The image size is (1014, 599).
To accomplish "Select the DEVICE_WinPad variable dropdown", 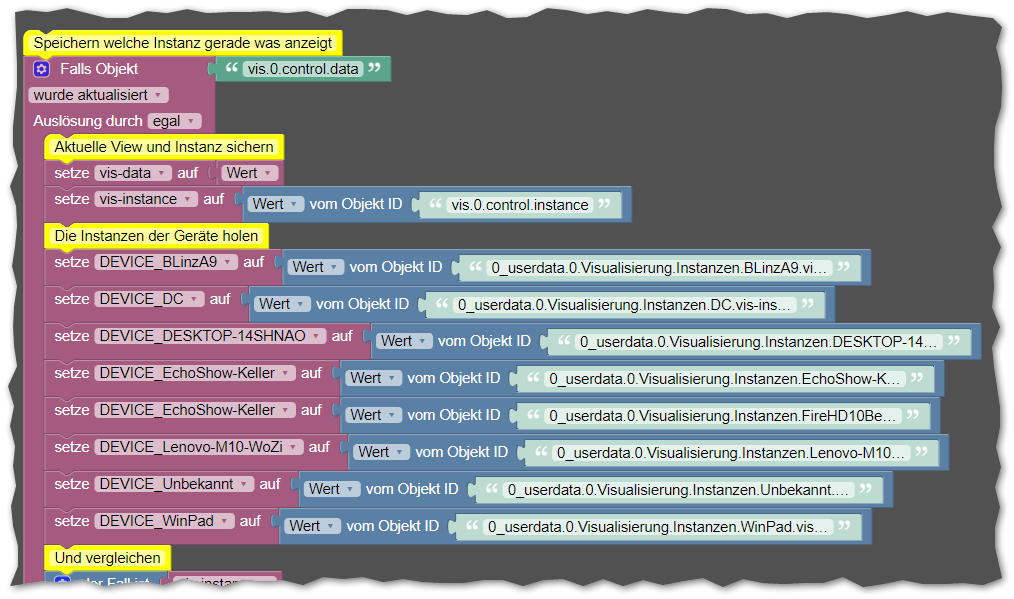I will click(164, 521).
